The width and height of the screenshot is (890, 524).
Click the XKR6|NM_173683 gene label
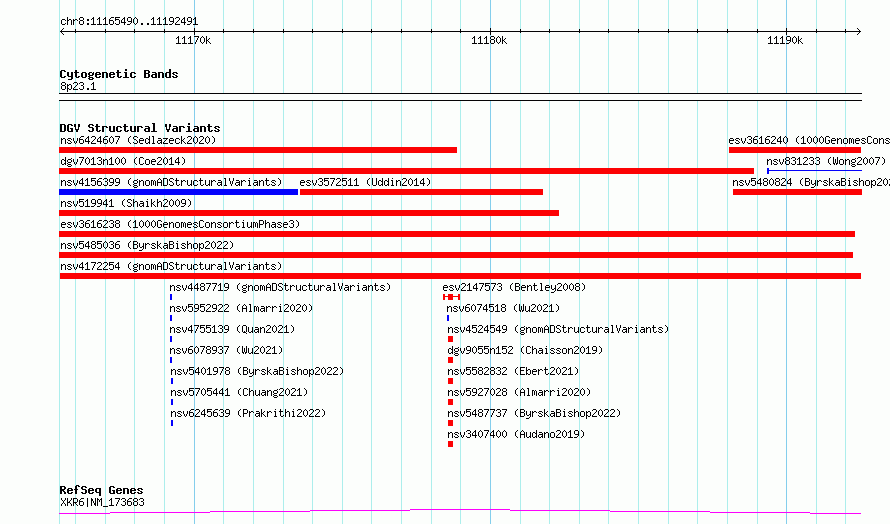tap(102, 502)
